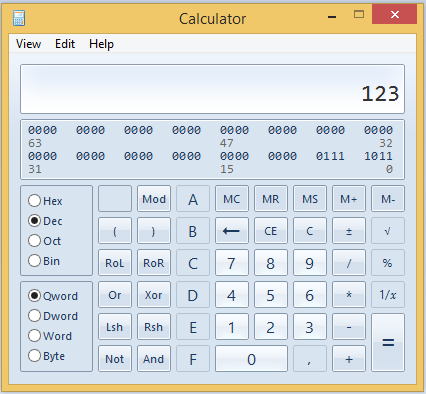This screenshot has height=394, width=426.
Task: Click the reciprocal 1/x button
Action: click(x=388, y=295)
